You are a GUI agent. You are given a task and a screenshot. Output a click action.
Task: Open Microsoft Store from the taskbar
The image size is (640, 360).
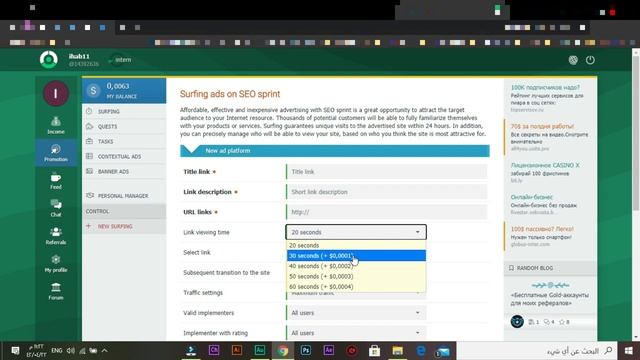(374, 351)
